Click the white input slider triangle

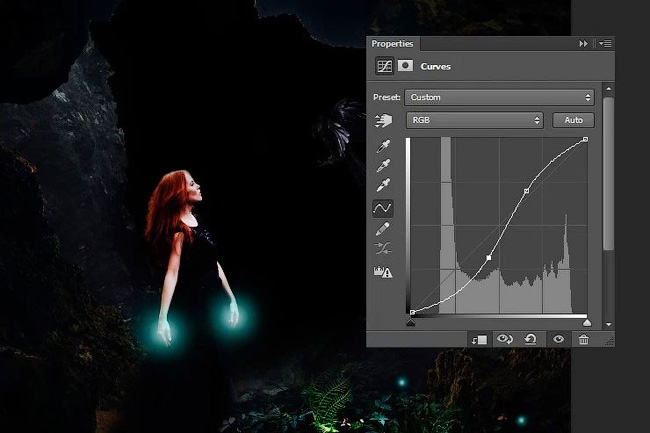point(587,322)
